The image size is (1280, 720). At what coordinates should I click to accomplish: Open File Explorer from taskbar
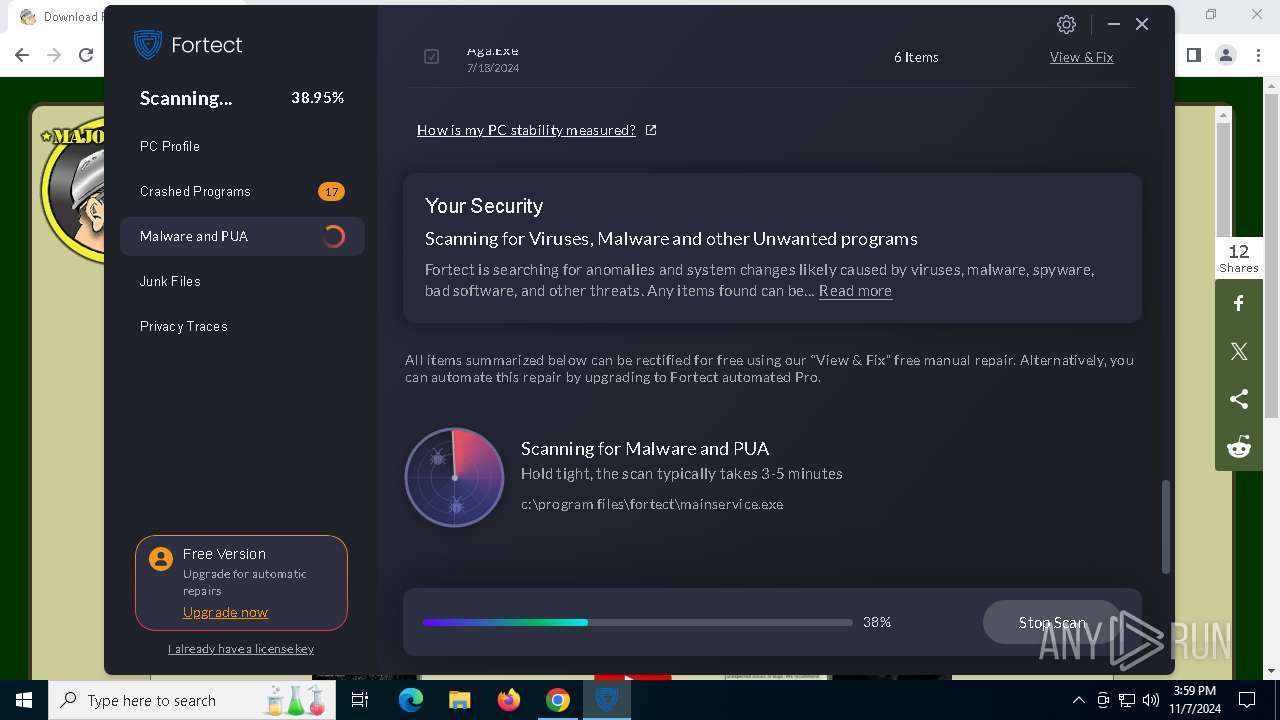(460, 700)
